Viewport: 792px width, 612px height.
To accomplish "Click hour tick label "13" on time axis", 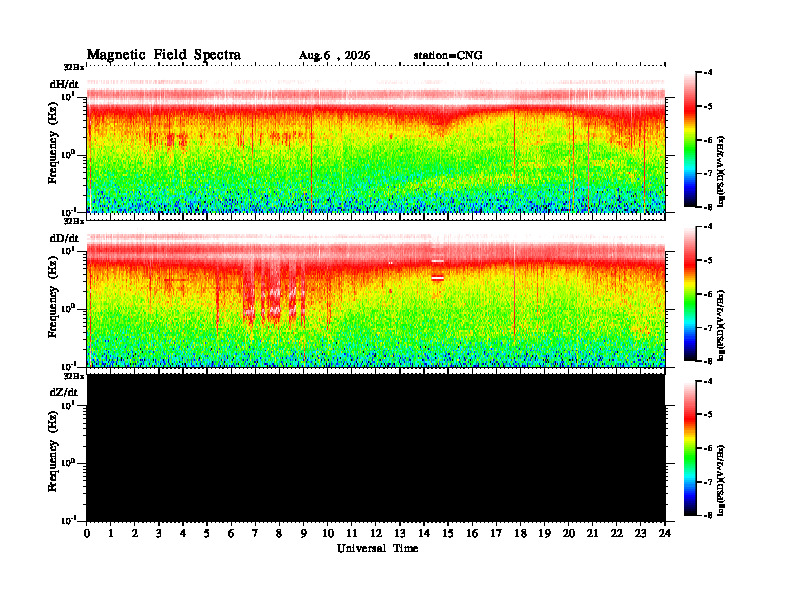I will 400,533.
